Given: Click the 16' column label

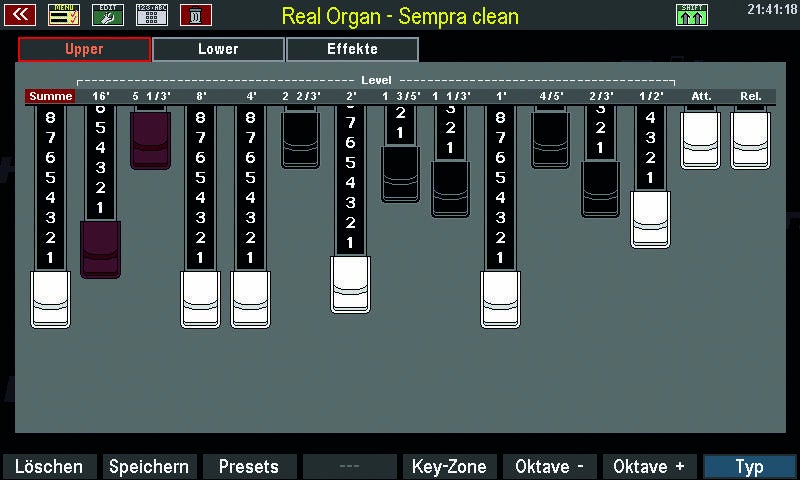Looking at the screenshot, I should point(101,96).
